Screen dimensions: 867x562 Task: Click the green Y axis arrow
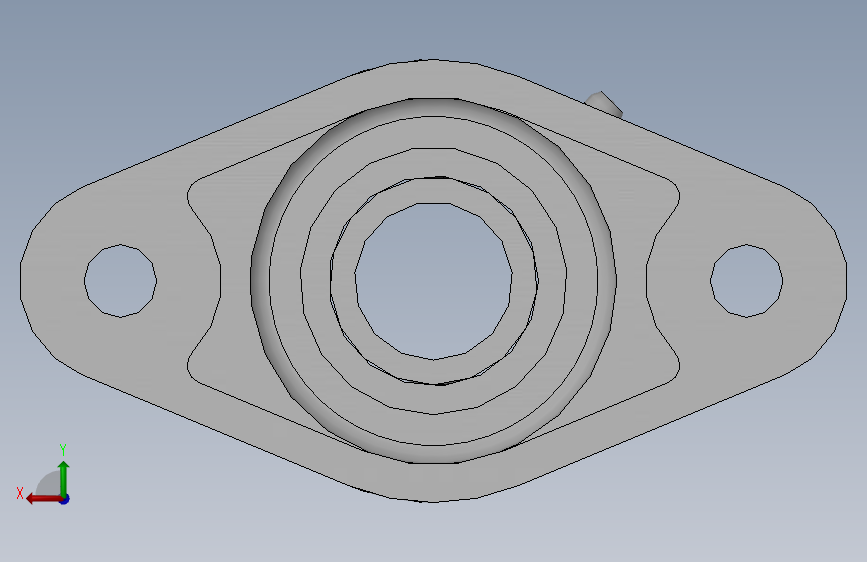click(x=64, y=478)
